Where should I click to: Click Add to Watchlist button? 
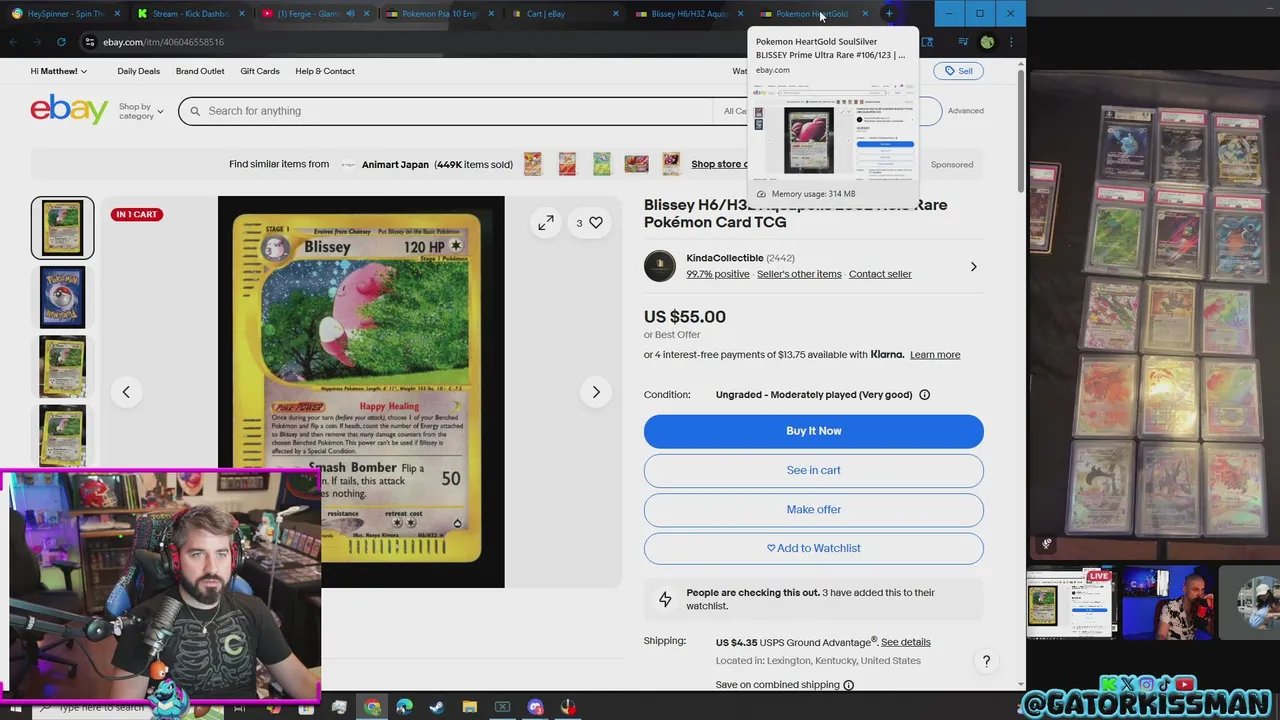coord(813,548)
